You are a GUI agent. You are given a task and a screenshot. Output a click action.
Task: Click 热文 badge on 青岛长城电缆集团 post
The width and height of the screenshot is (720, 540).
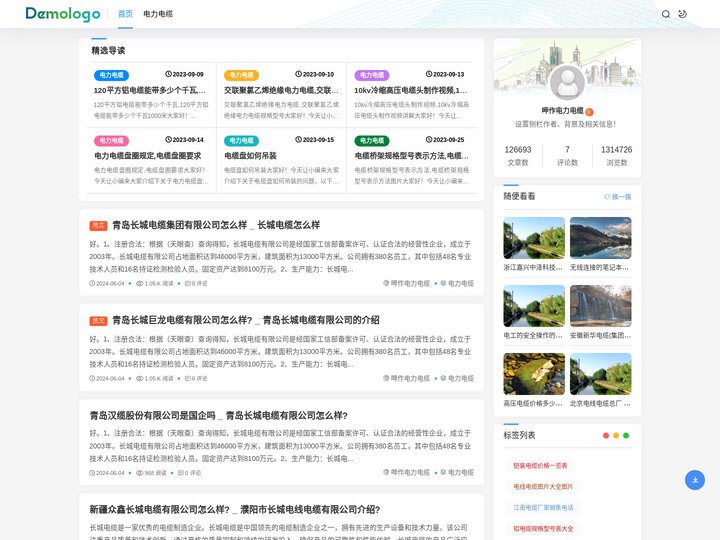point(98,225)
